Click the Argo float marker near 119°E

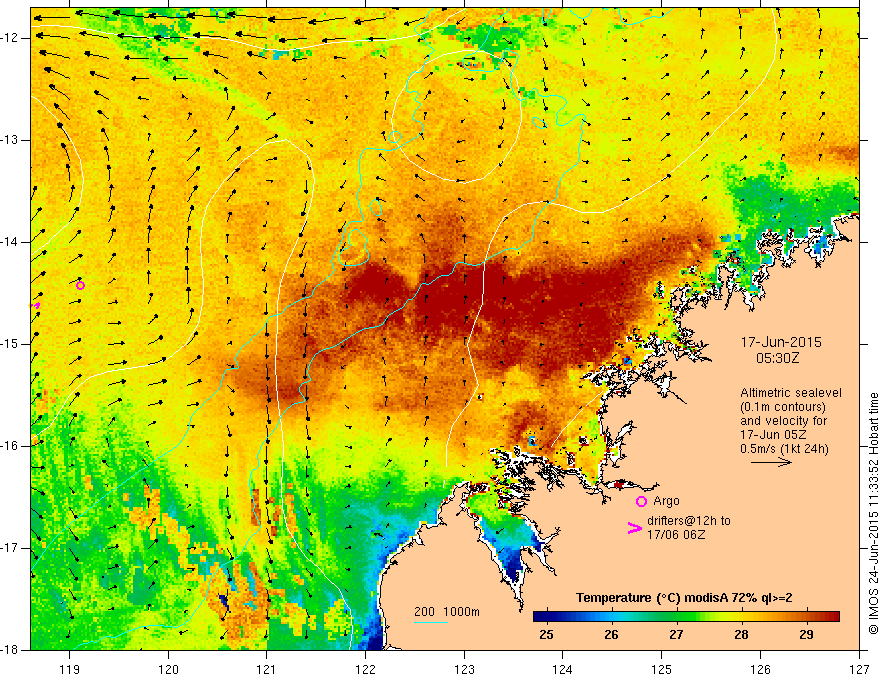[80, 286]
